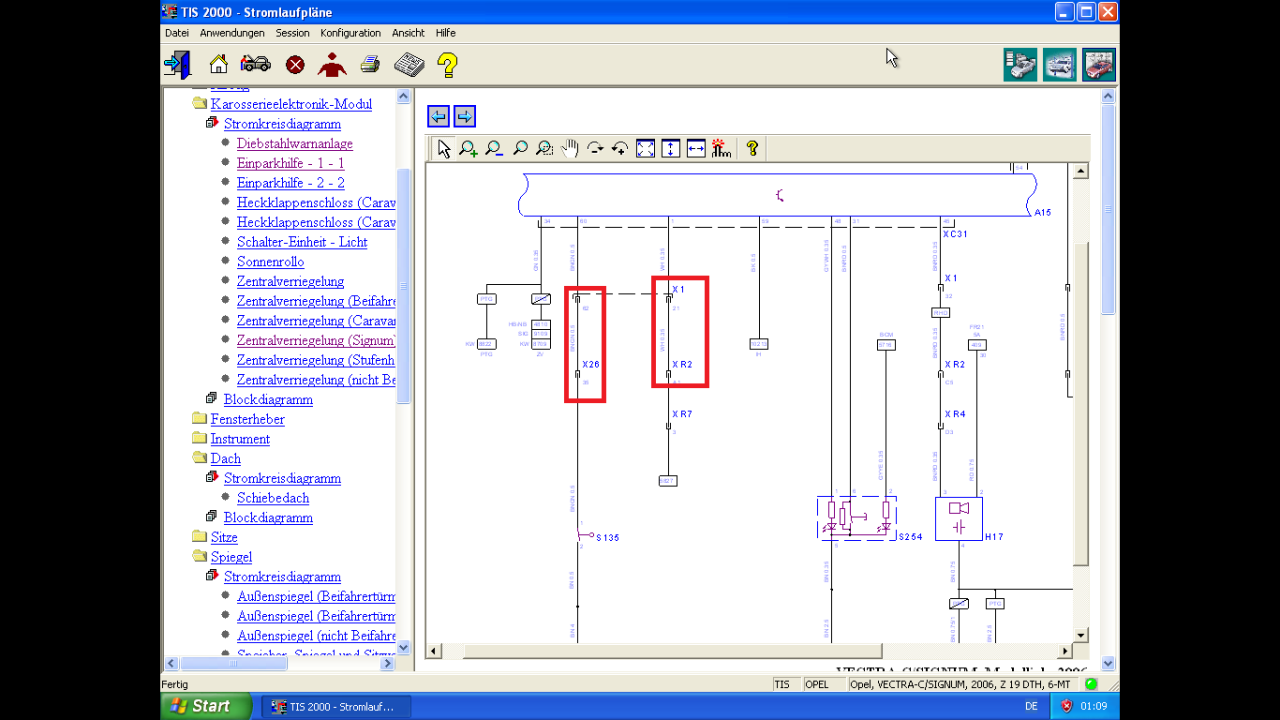Viewport: 1280px width, 720px height.
Task: Open the Diebstahlwarnanlage diagram
Action: pos(294,143)
